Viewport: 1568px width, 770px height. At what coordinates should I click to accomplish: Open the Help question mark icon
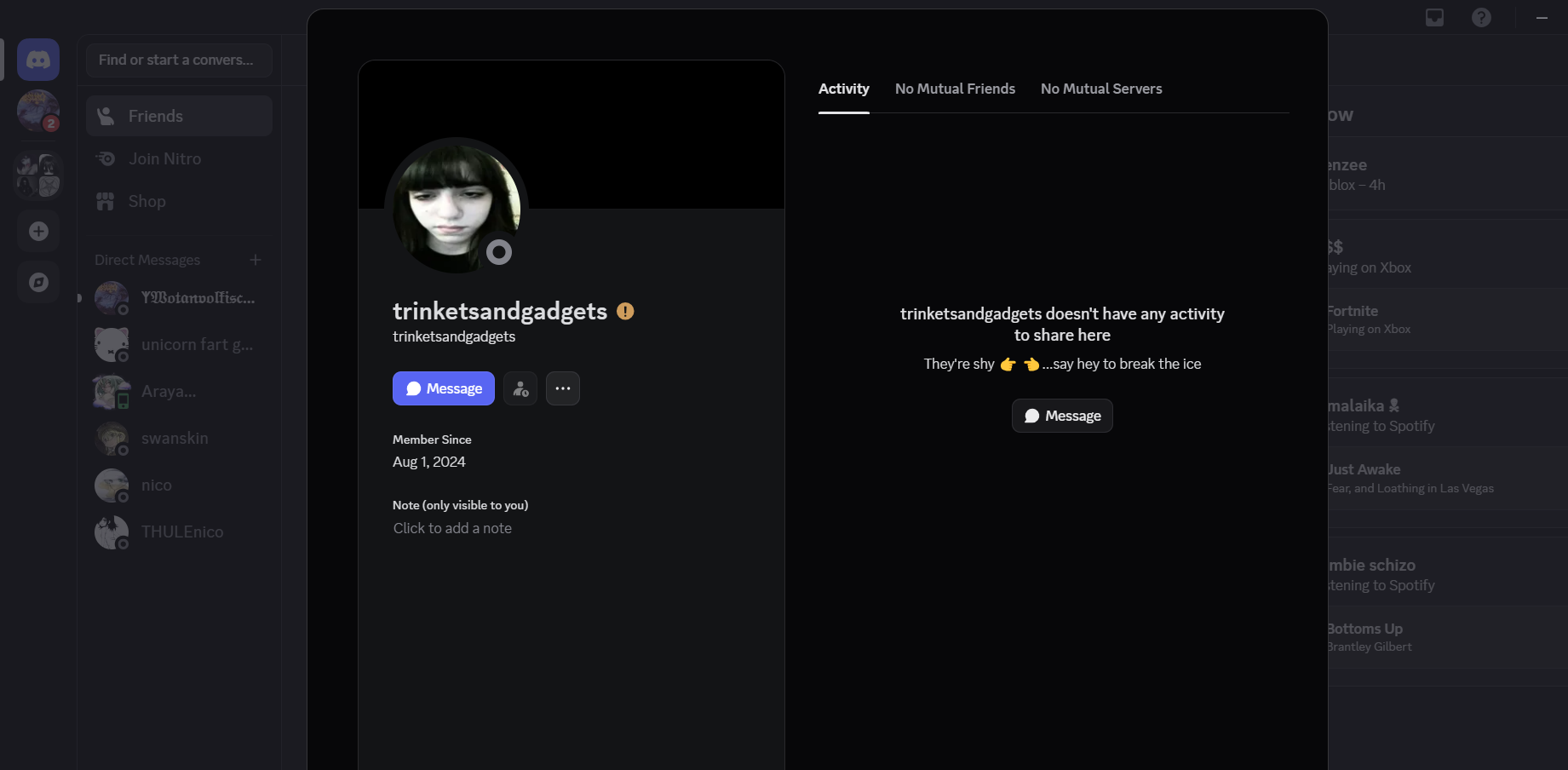tap(1482, 18)
